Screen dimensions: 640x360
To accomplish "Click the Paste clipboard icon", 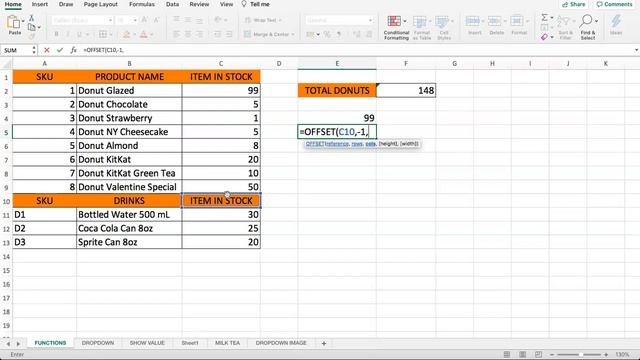I will pyautogui.click(x=13, y=22).
